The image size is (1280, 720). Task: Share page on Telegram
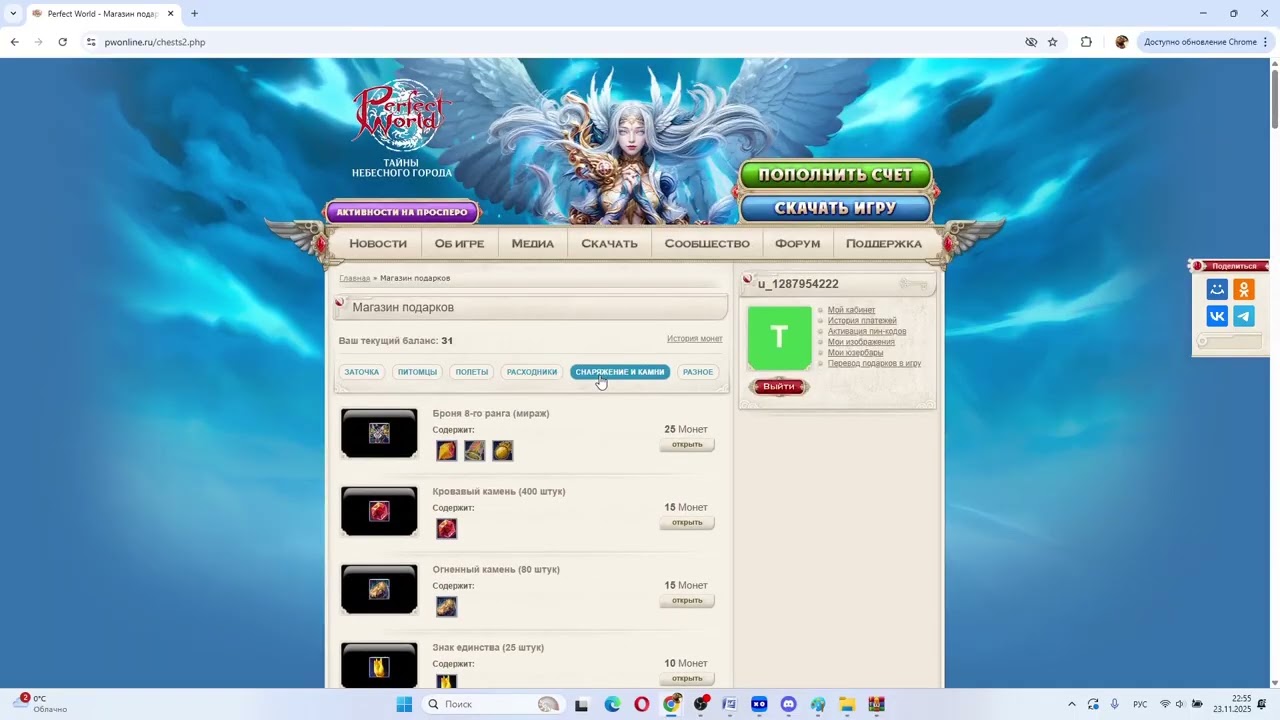tap(1244, 316)
